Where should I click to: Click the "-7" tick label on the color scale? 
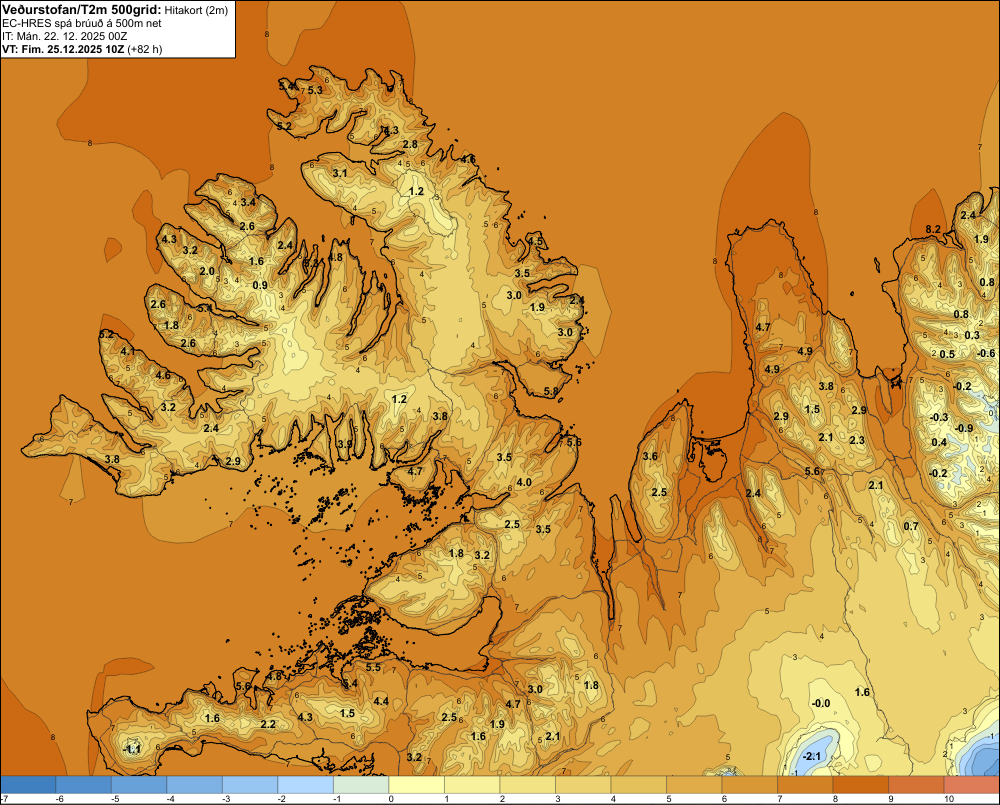pyautogui.click(x=4, y=799)
